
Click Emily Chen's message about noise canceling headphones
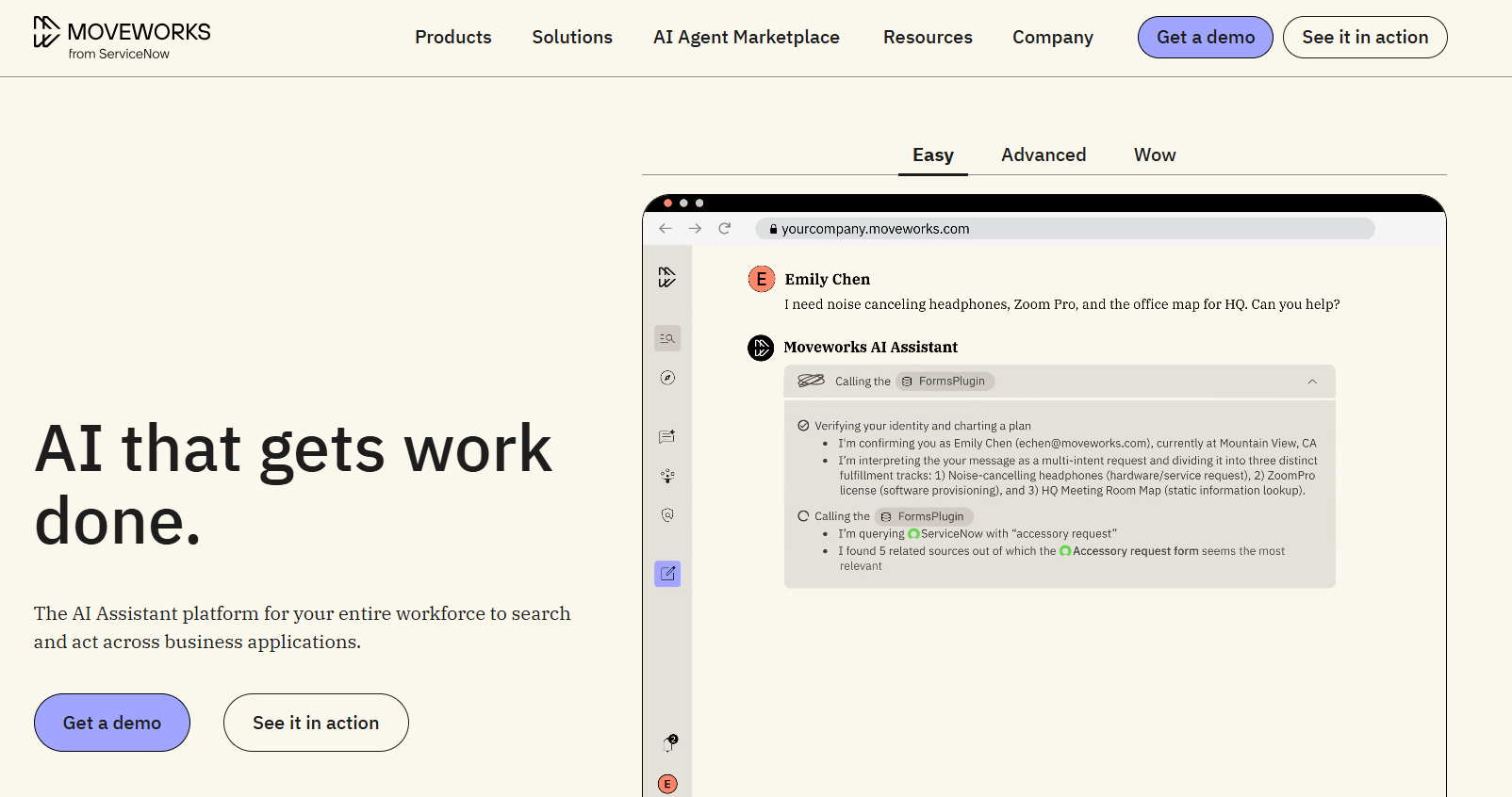pyautogui.click(x=1062, y=304)
